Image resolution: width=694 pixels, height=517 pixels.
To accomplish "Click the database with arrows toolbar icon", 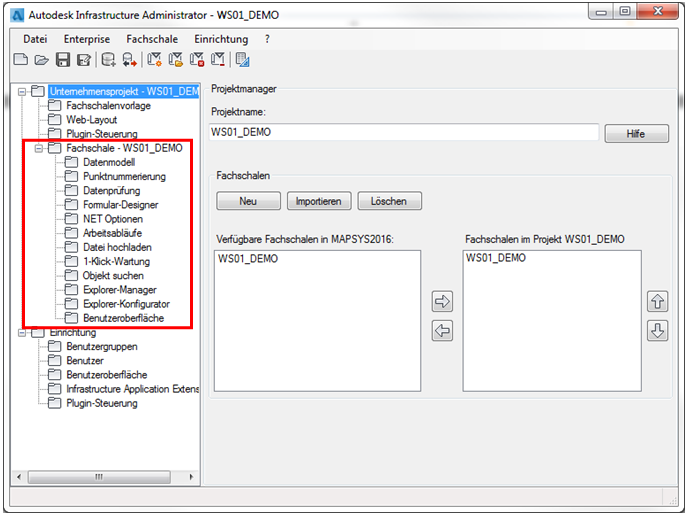I will 129,60.
